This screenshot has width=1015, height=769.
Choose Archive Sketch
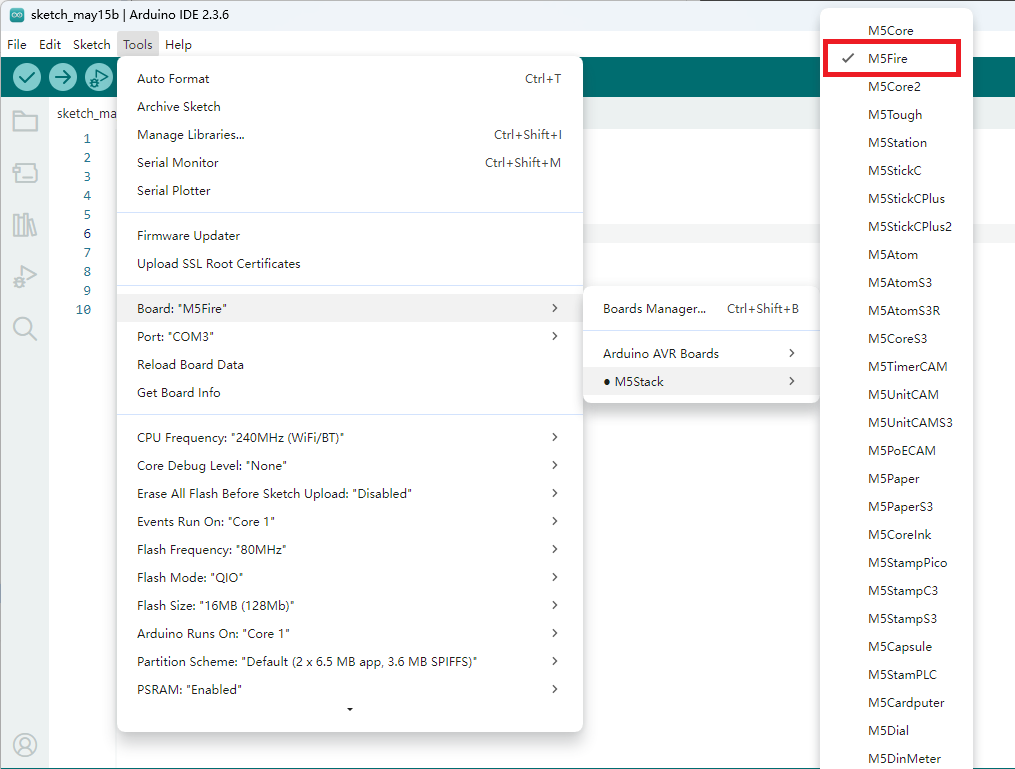350,107
